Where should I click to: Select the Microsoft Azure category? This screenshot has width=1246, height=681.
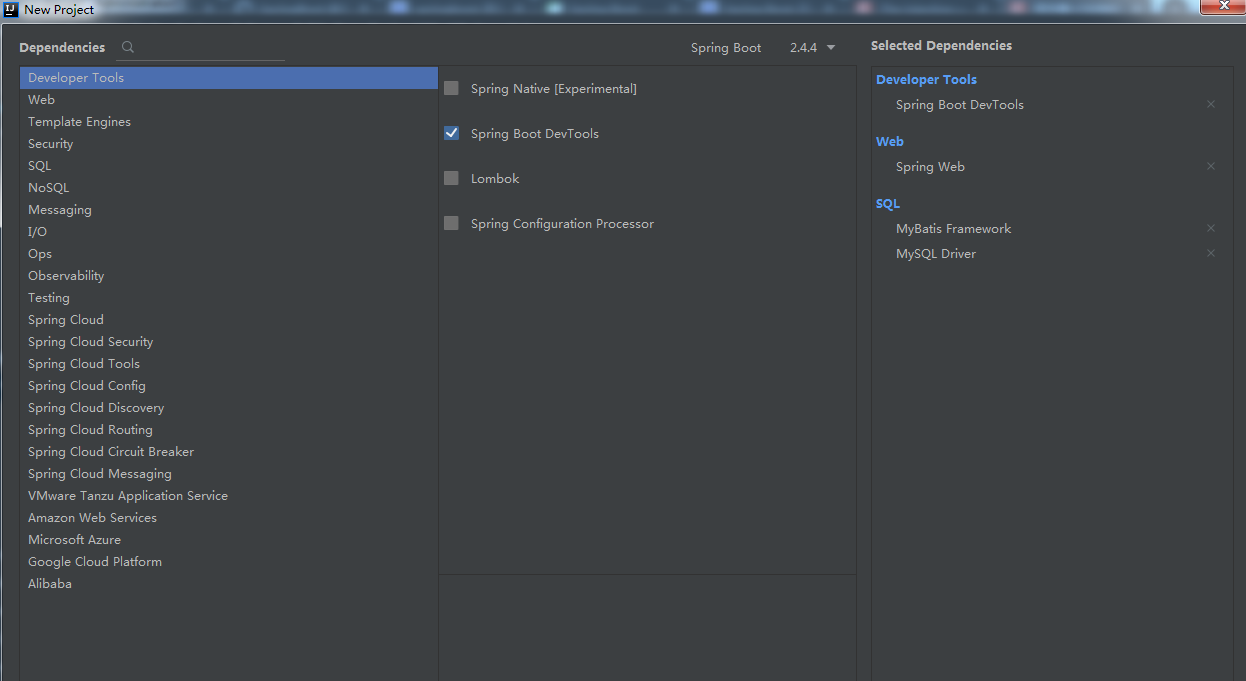pyautogui.click(x=229, y=539)
